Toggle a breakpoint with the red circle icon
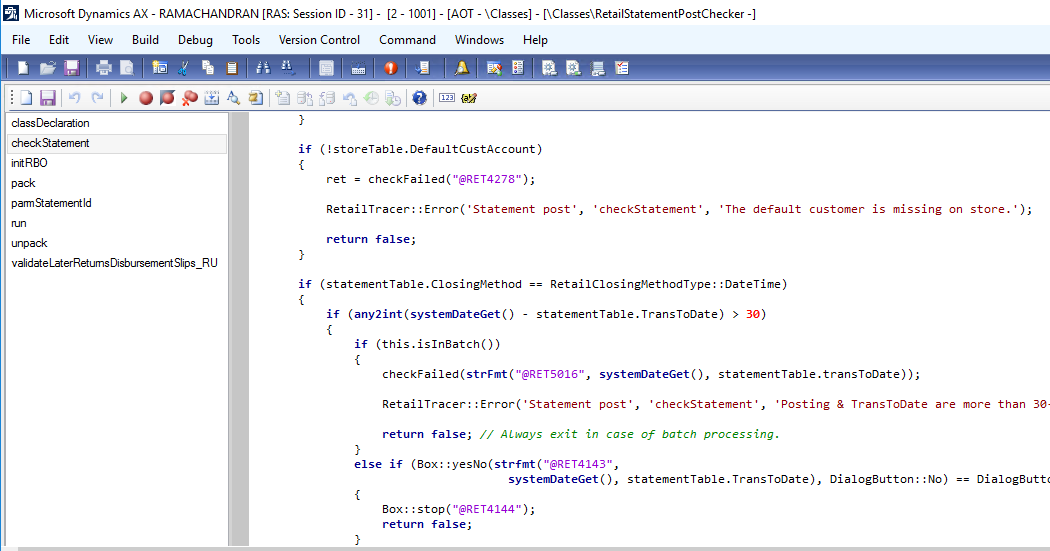The width and height of the screenshot is (1050, 551). (145, 98)
